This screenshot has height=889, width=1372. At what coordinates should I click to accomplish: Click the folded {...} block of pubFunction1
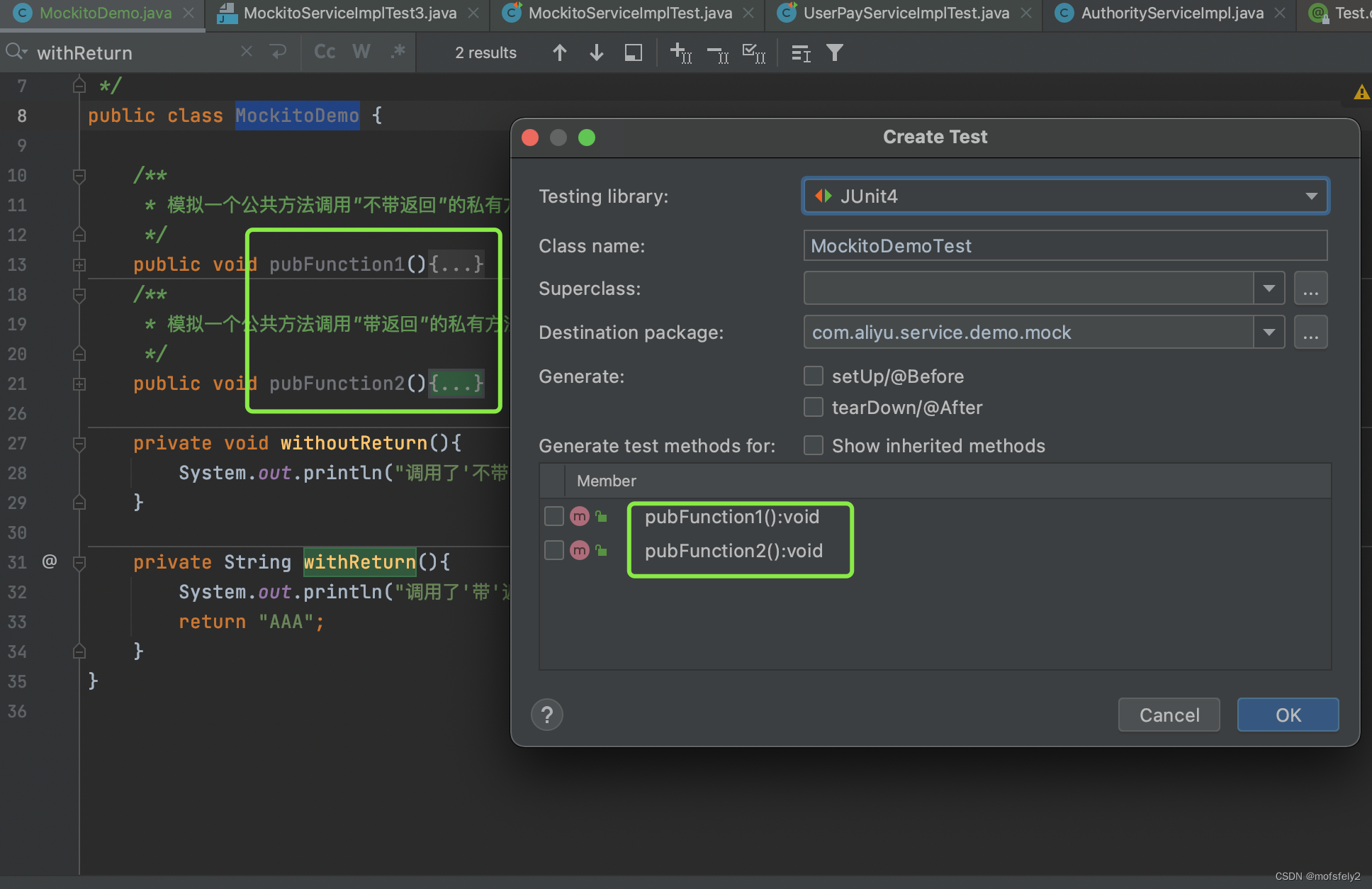(x=456, y=264)
